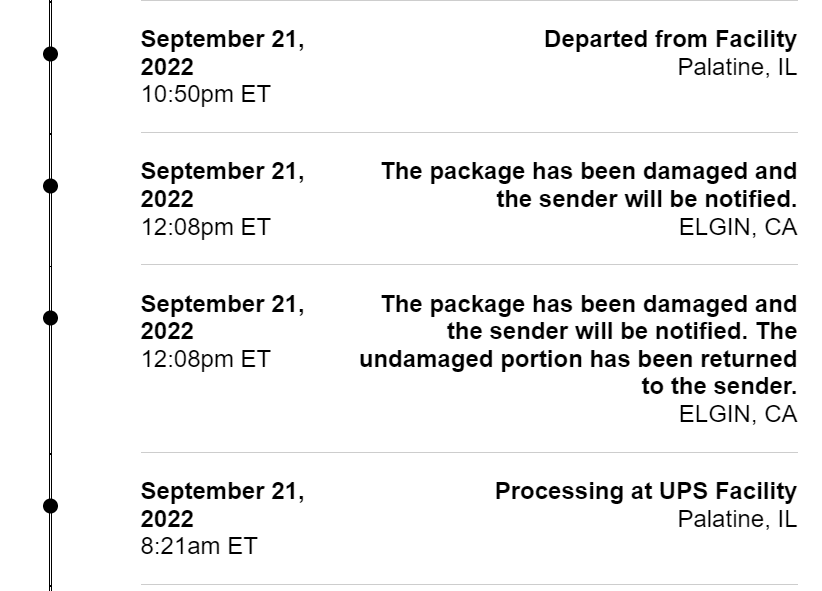Select the timeline dot for the shorter damaged-package notice

coord(50,185)
